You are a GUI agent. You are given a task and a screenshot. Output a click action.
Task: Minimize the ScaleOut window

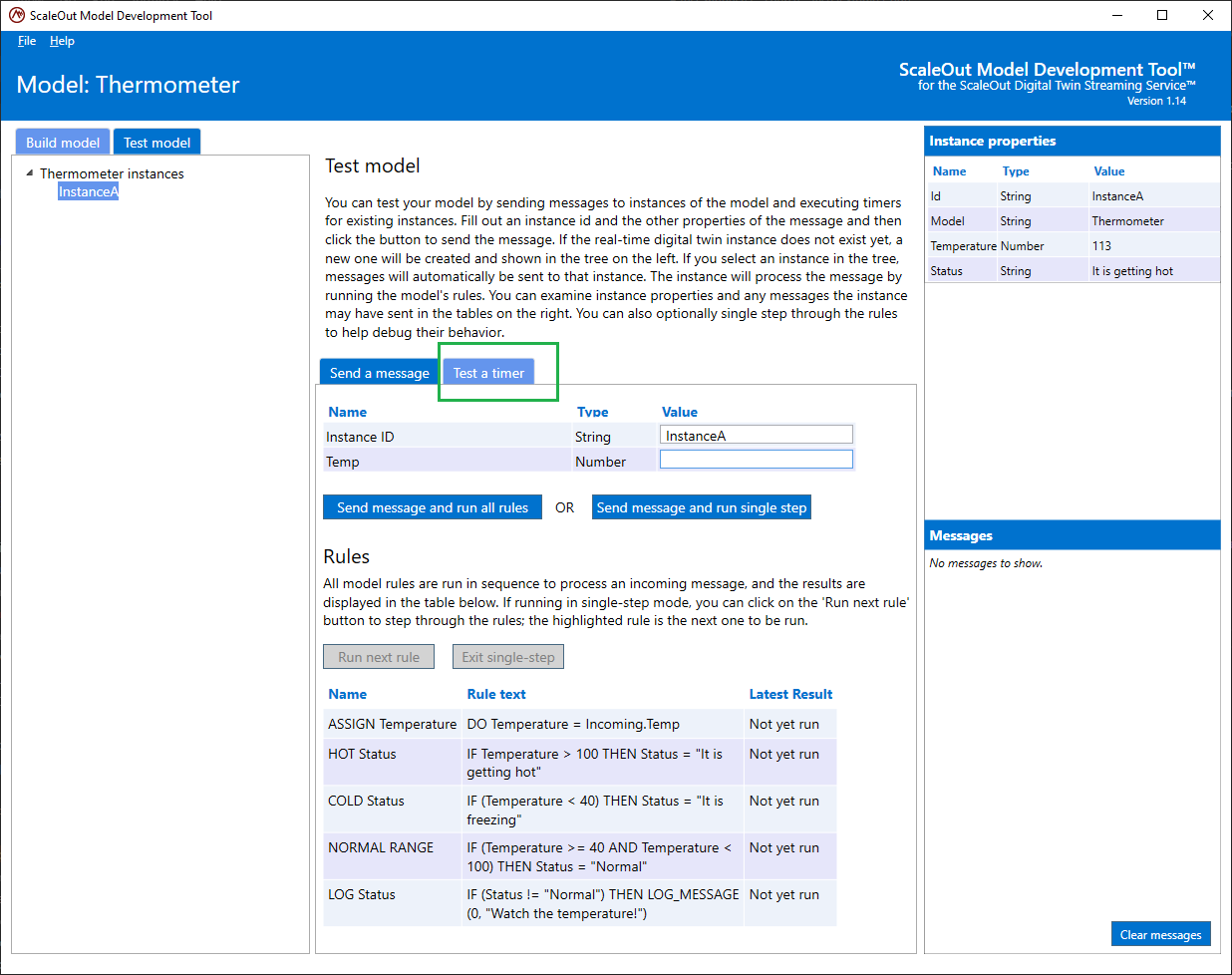click(1116, 15)
